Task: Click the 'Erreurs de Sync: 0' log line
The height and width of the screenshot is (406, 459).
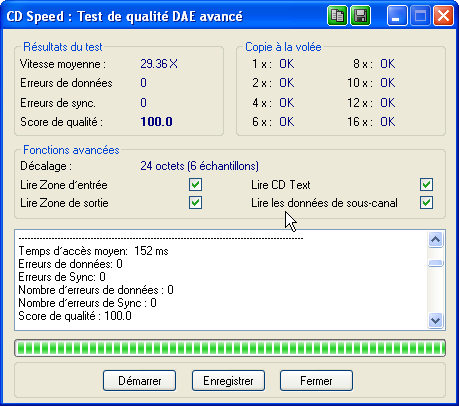Action: pyautogui.click(x=62, y=277)
